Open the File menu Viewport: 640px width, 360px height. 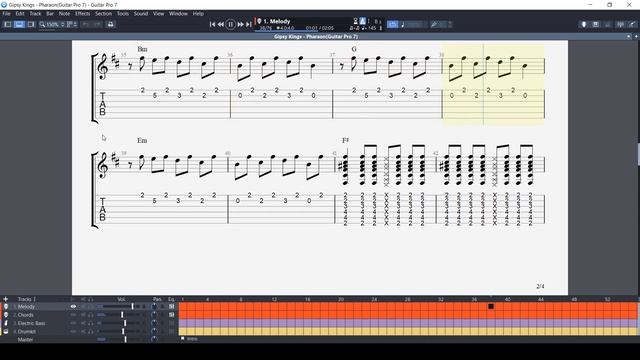coord(7,13)
